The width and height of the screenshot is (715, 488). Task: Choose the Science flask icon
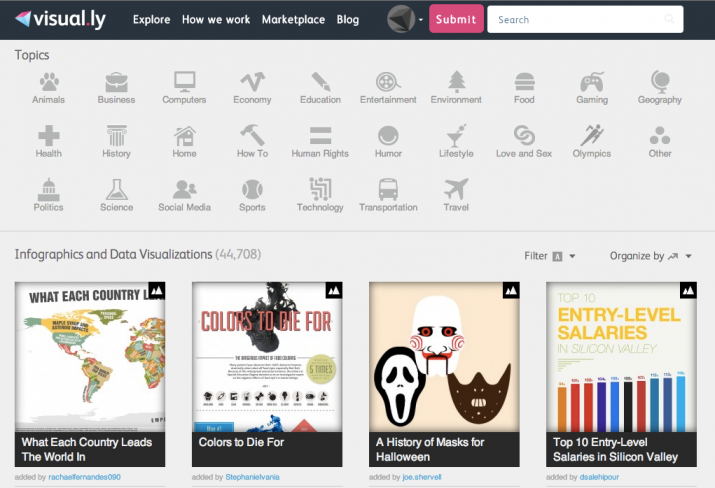(x=116, y=189)
